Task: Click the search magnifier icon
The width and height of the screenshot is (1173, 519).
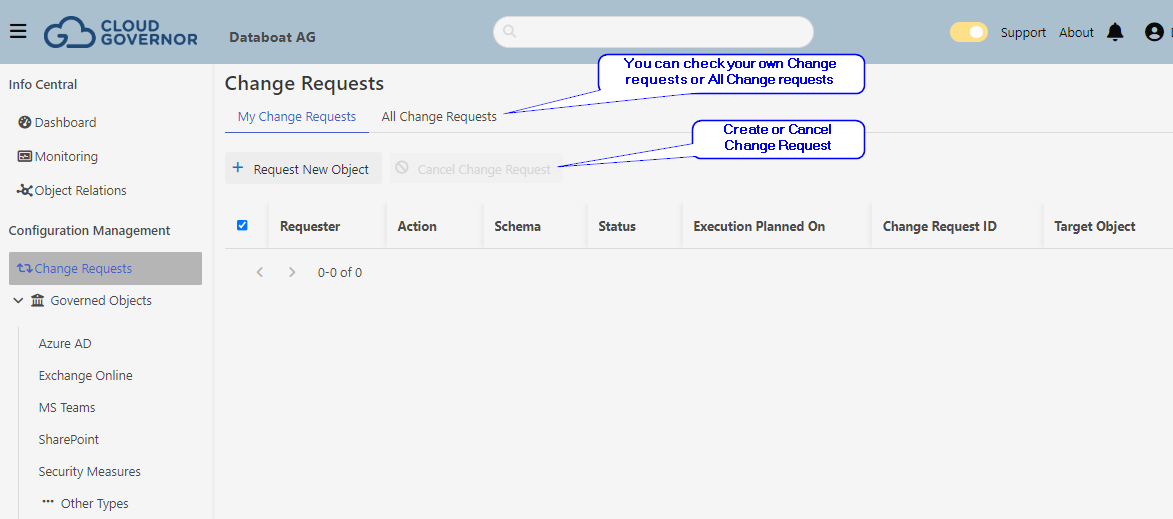Action: click(510, 31)
